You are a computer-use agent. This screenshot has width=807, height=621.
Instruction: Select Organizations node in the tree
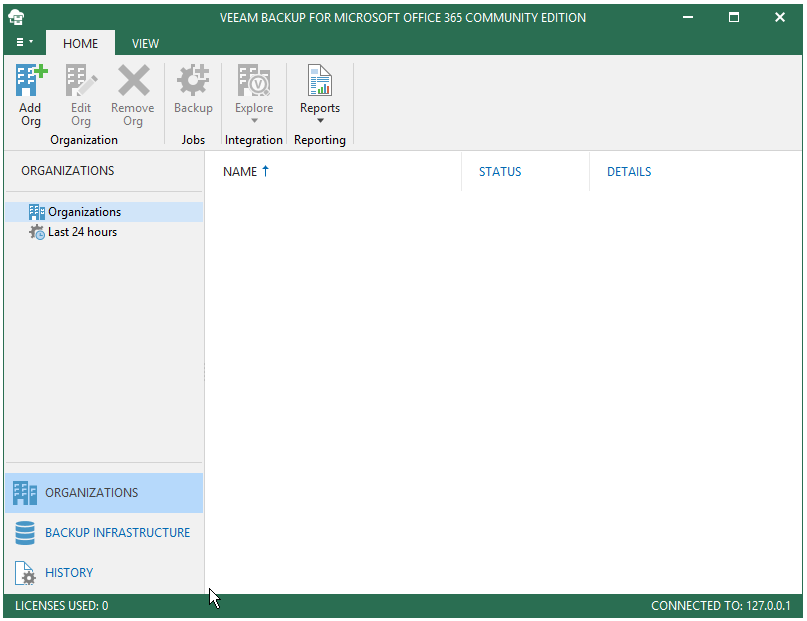pyautogui.click(x=104, y=212)
